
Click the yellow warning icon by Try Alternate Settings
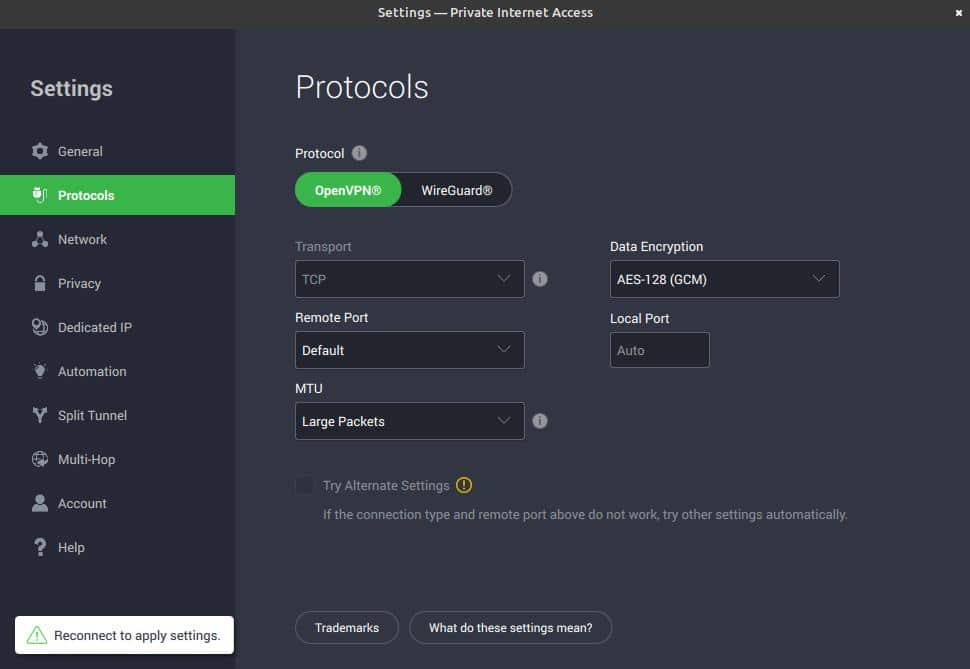point(464,485)
